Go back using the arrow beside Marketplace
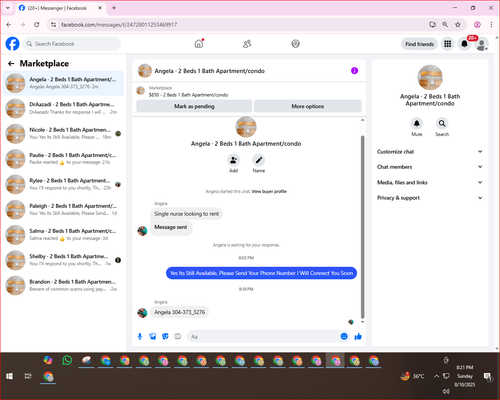This screenshot has height=400, width=500. click(x=11, y=63)
